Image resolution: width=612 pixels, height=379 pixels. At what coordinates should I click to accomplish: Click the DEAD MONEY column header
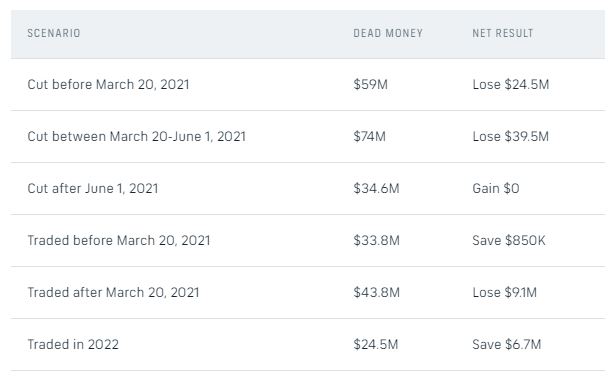tap(388, 33)
